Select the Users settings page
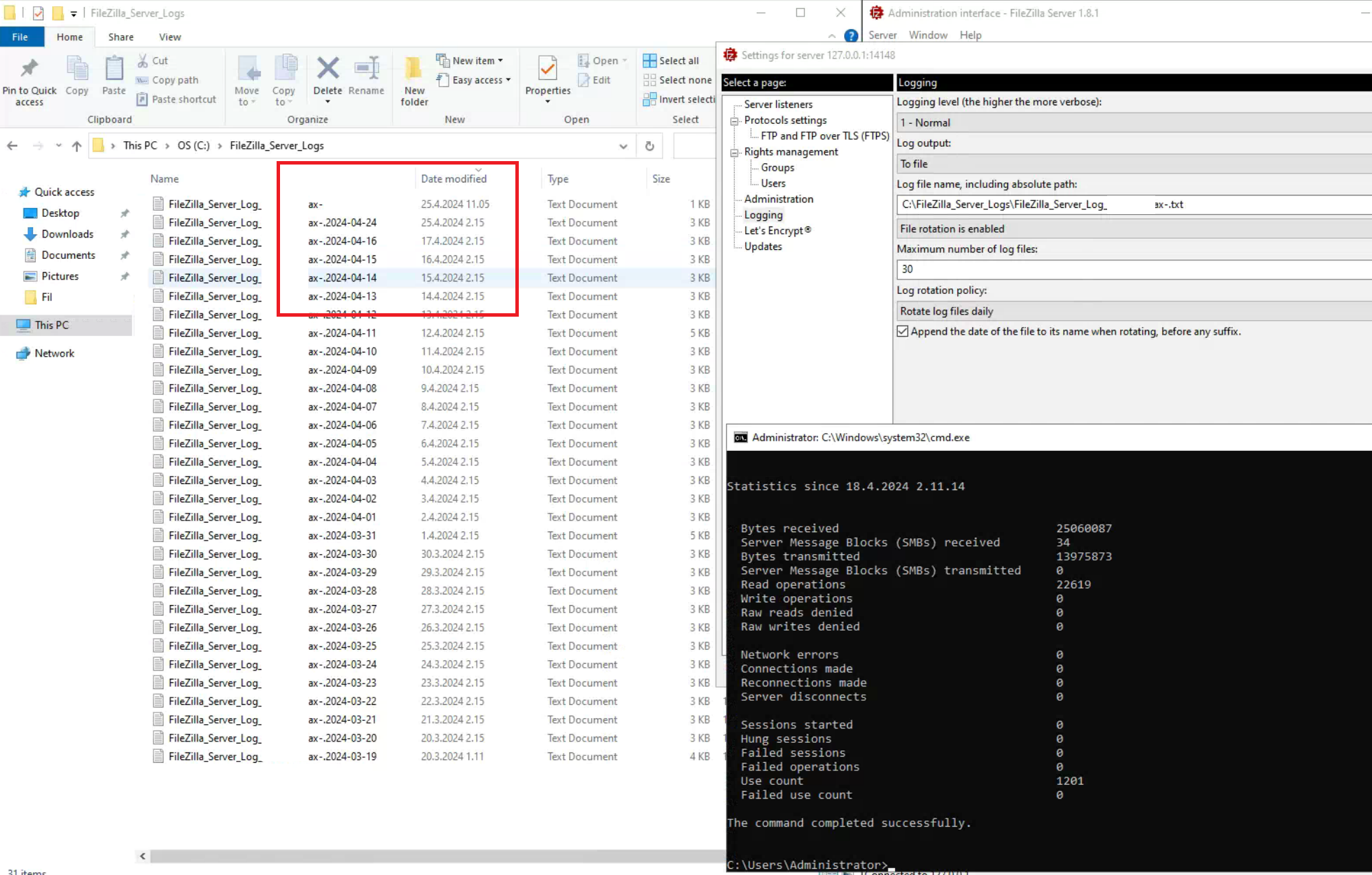1372x875 pixels. [773, 184]
